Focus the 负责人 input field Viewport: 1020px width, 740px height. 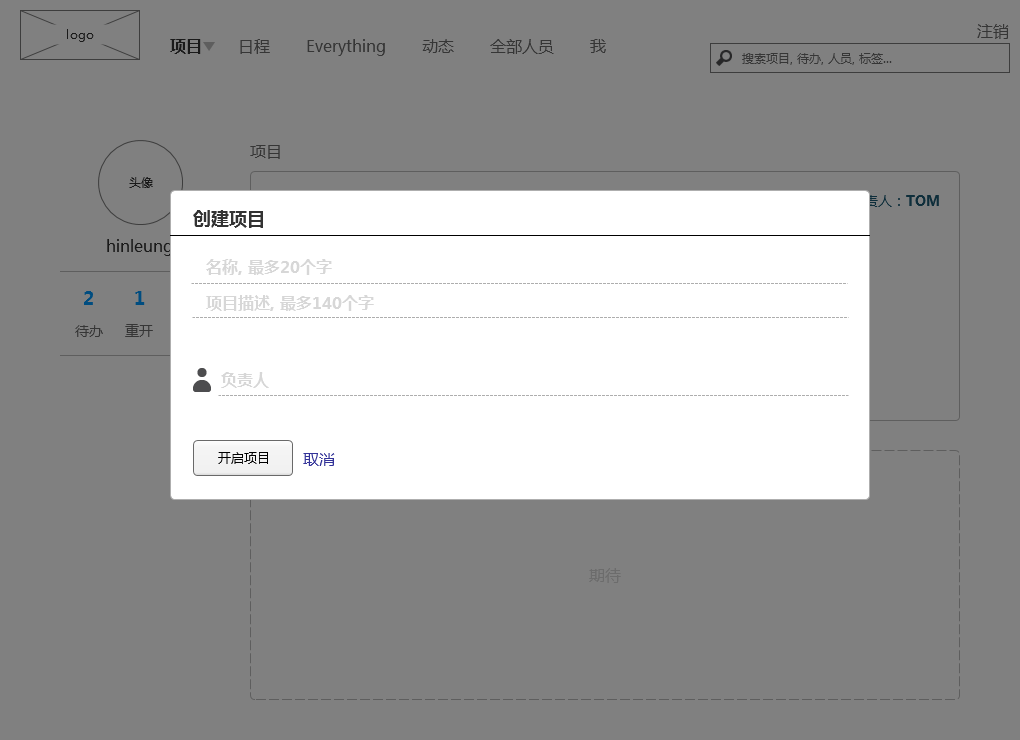[532, 380]
